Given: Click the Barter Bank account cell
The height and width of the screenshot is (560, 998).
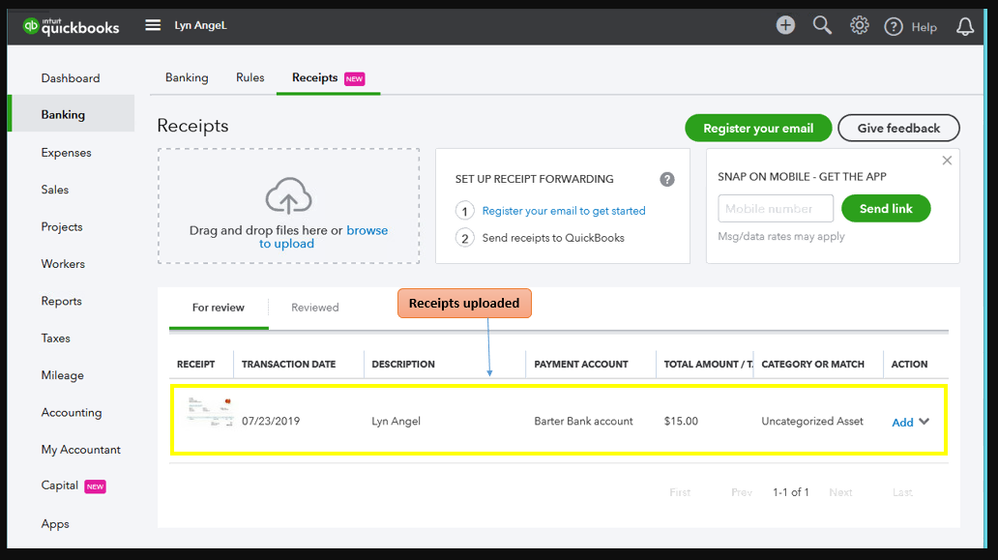Looking at the screenshot, I should coord(583,421).
